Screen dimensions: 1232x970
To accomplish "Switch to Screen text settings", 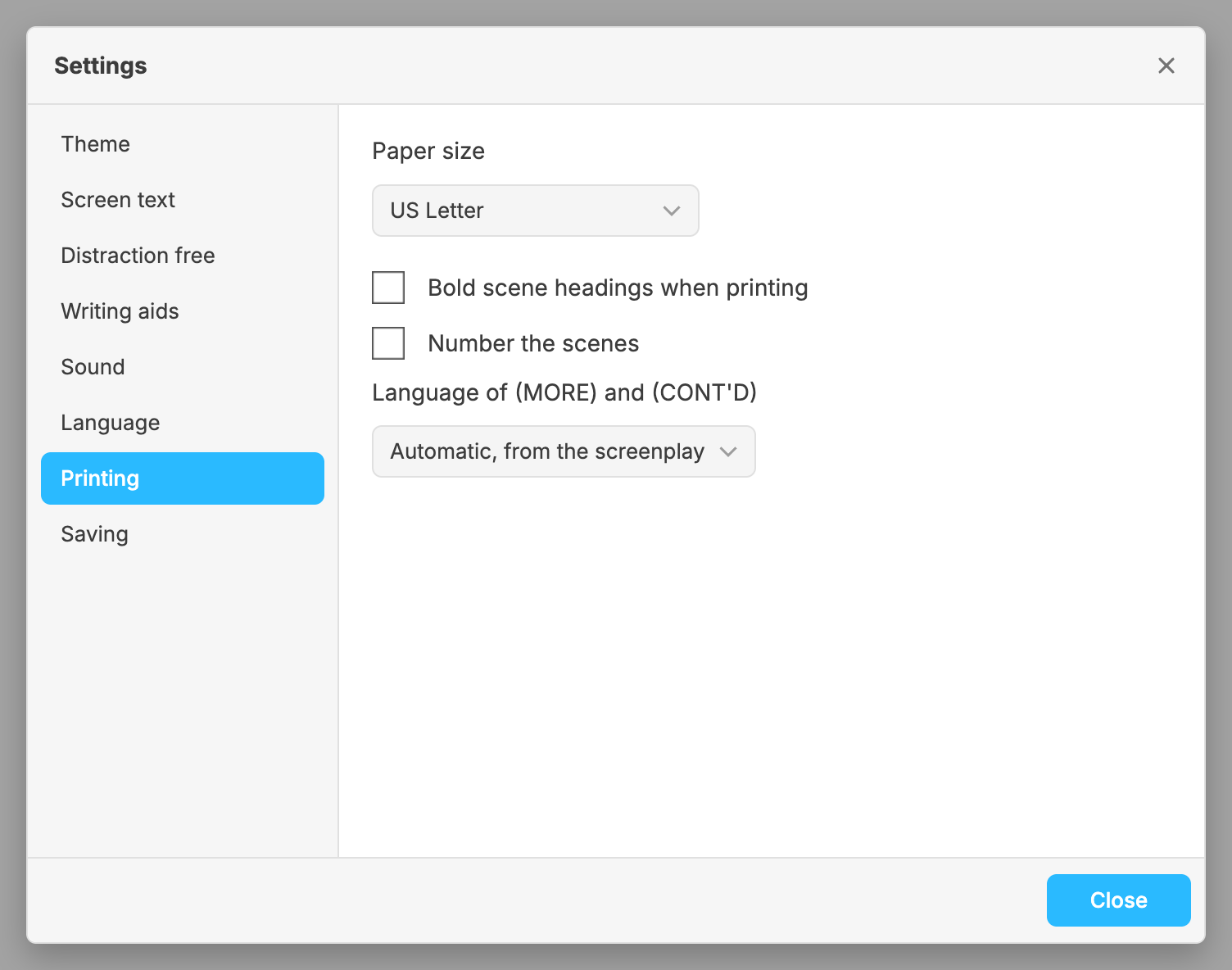I will point(183,200).
